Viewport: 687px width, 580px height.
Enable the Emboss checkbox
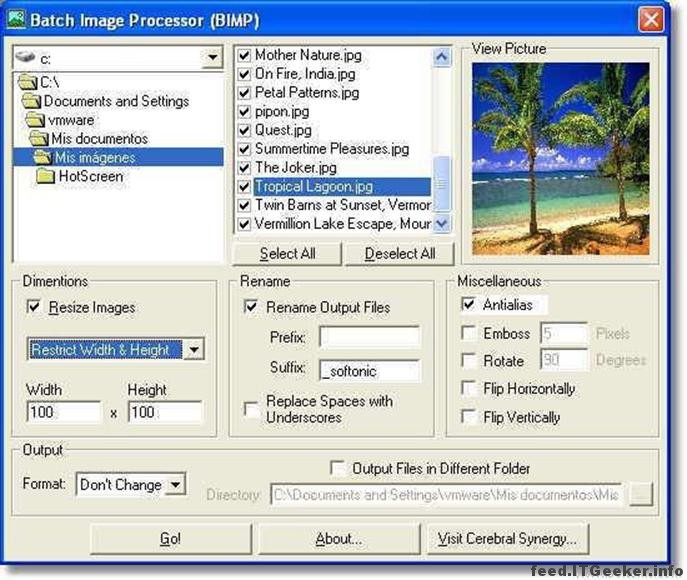coord(469,333)
